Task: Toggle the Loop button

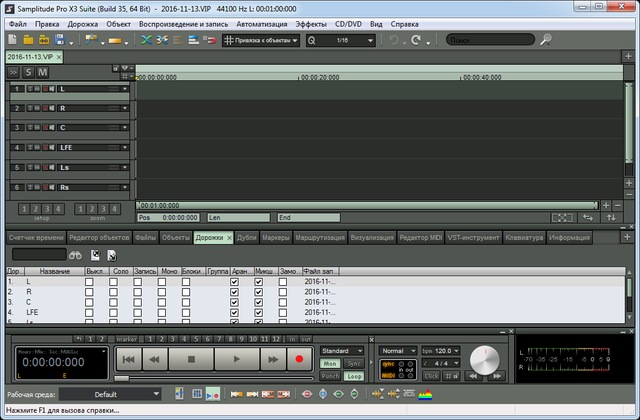Action: coord(354,376)
